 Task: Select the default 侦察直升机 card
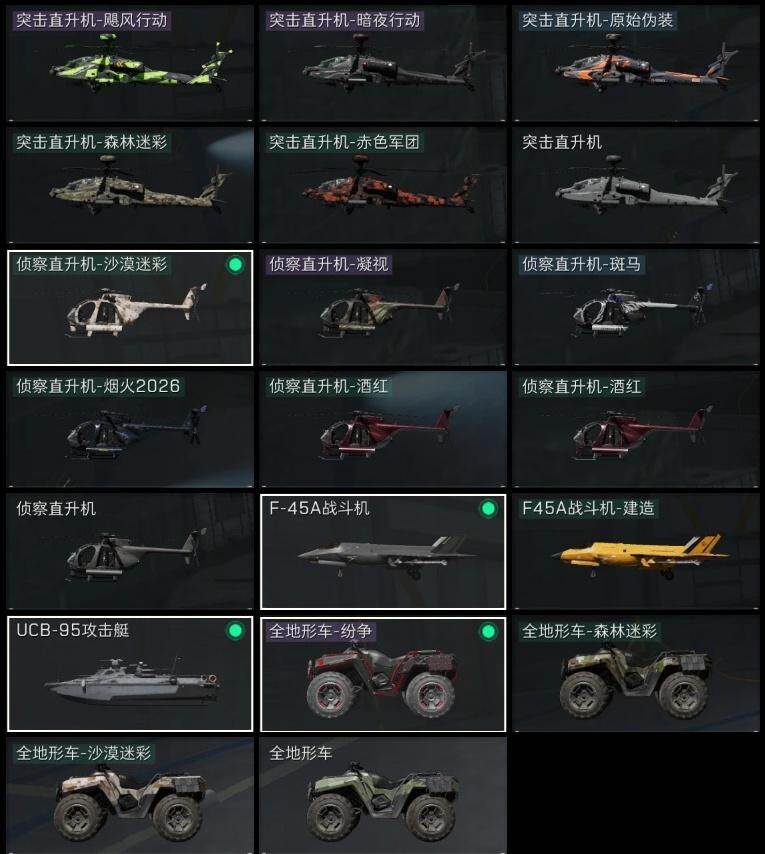point(130,552)
